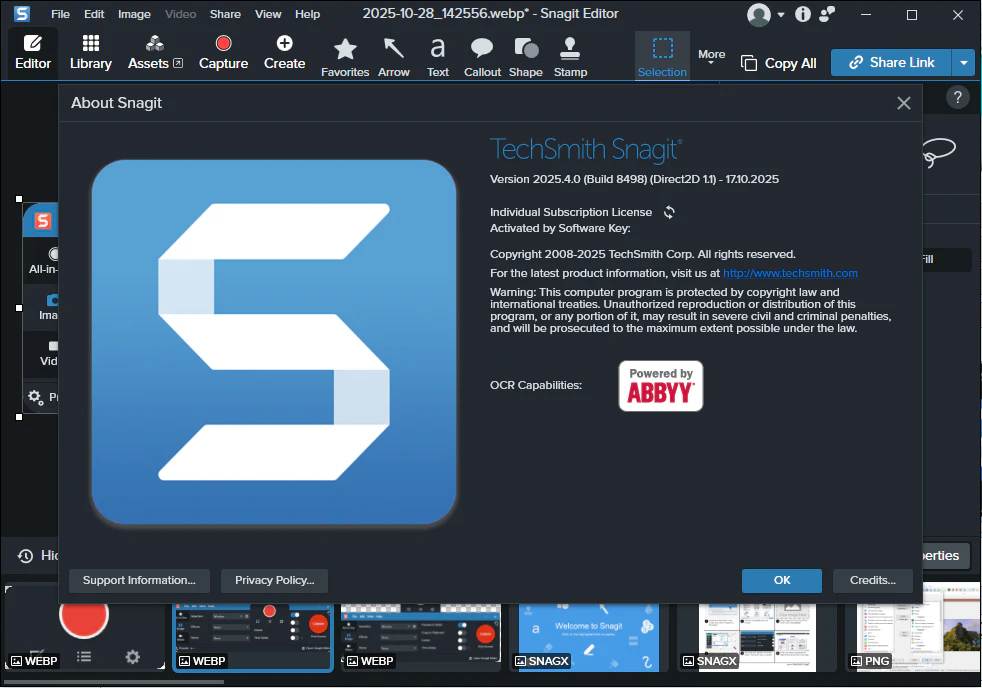Open the Favorites star tool
Screen dimensions: 982x688
(x=345, y=56)
